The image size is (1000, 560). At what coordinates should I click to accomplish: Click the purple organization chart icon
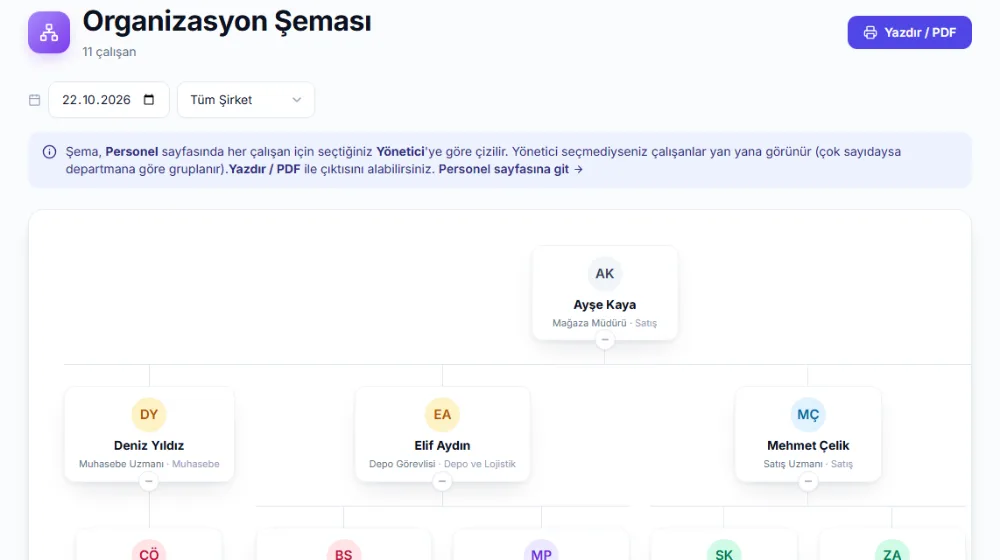49,33
